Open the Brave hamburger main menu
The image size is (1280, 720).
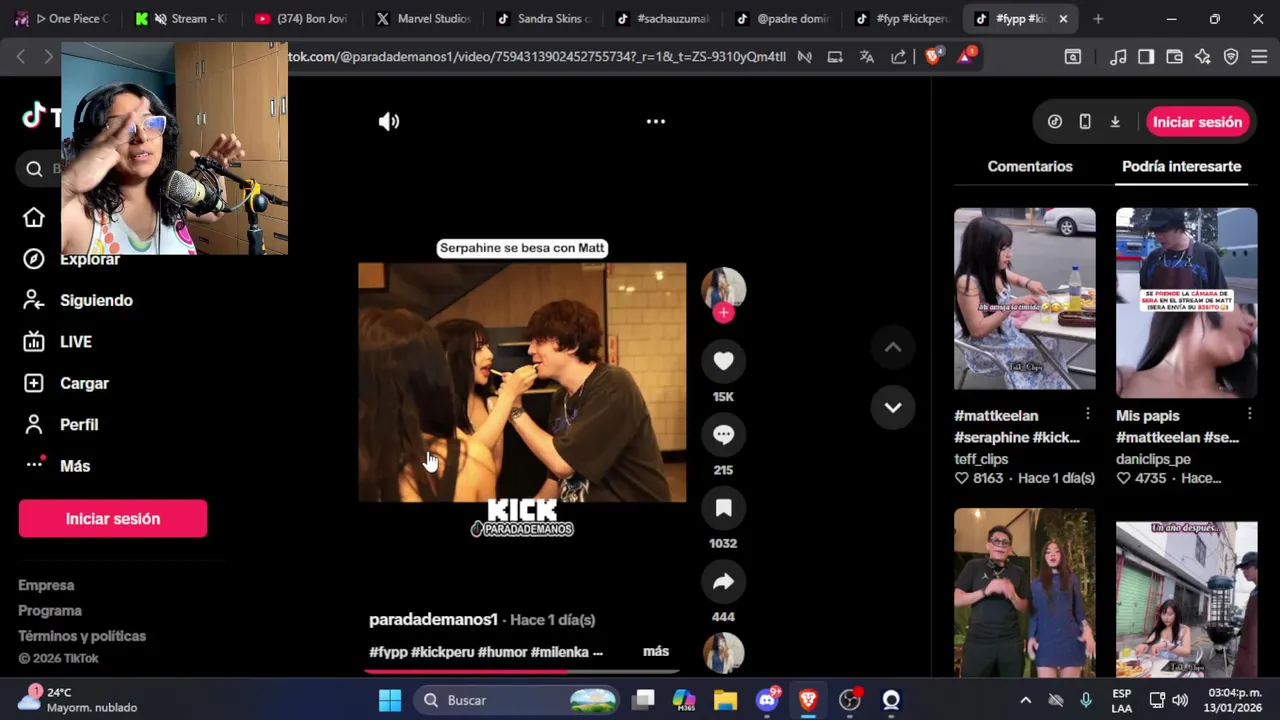click(x=1259, y=57)
